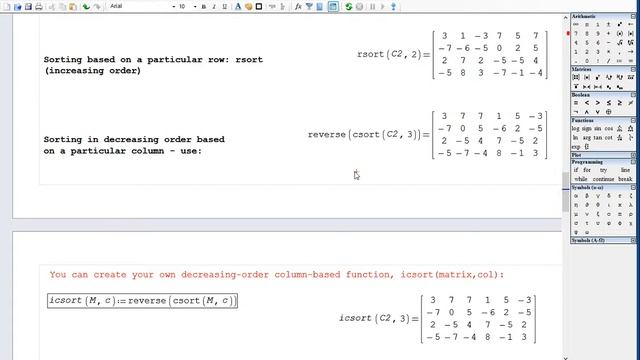Save the worksheet with the floppy disk icon
This screenshot has height=360, width=640.
(x=28, y=7)
